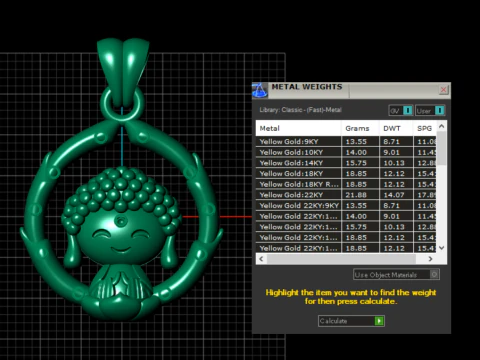The height and width of the screenshot is (360, 480).
Task: Select the Yellow Gold:9KY row
Action: tap(346, 142)
